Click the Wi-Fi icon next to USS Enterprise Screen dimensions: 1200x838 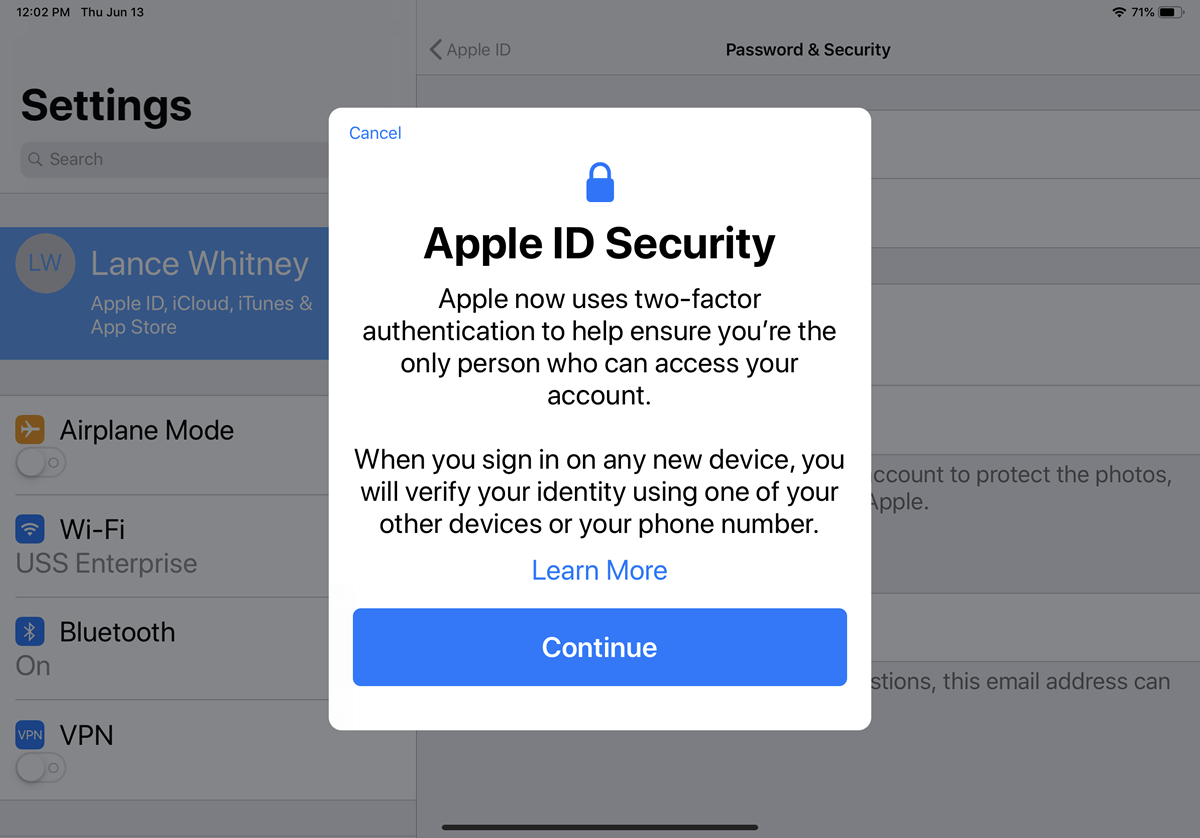(32, 529)
